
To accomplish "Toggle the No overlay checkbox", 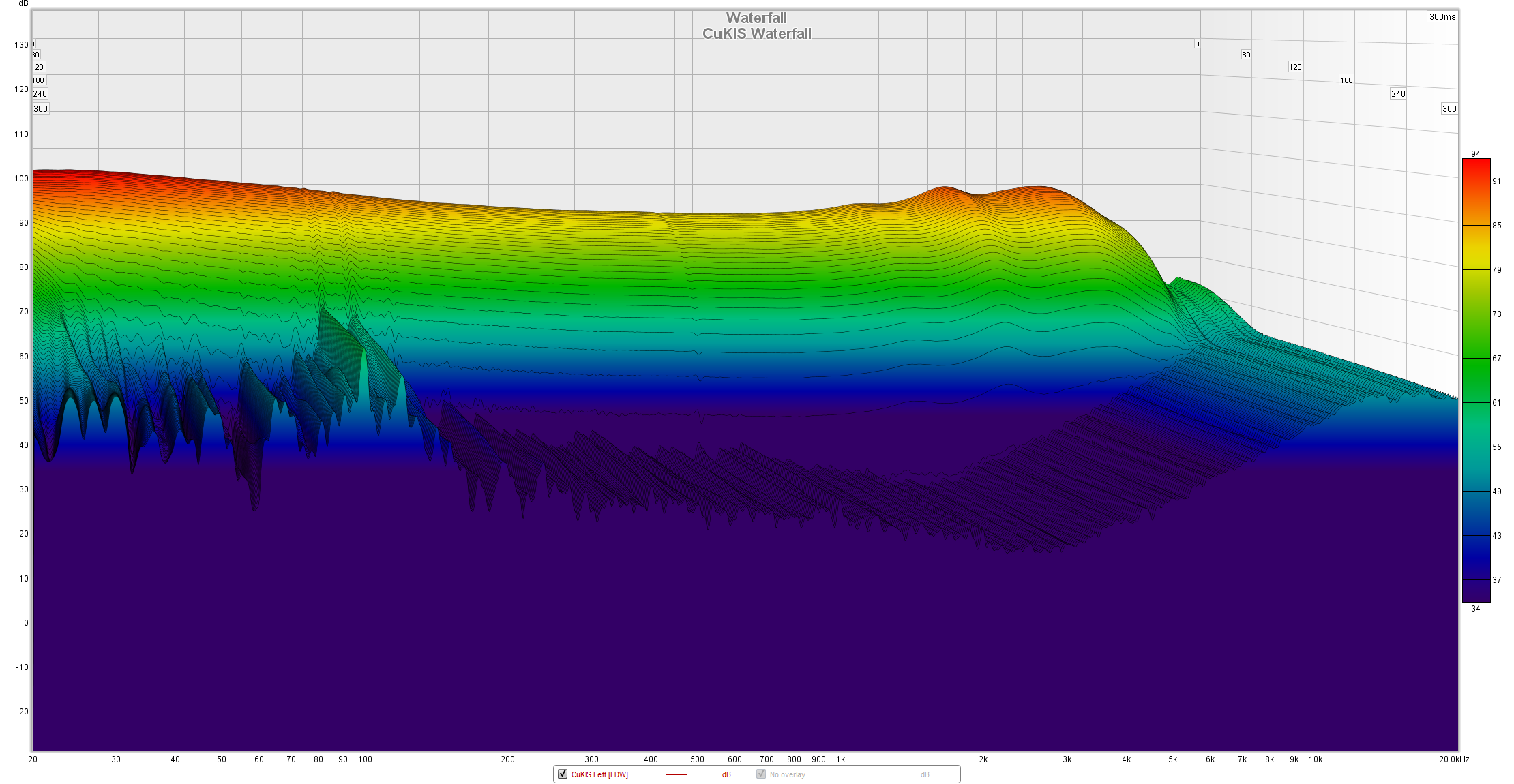I will [761, 774].
